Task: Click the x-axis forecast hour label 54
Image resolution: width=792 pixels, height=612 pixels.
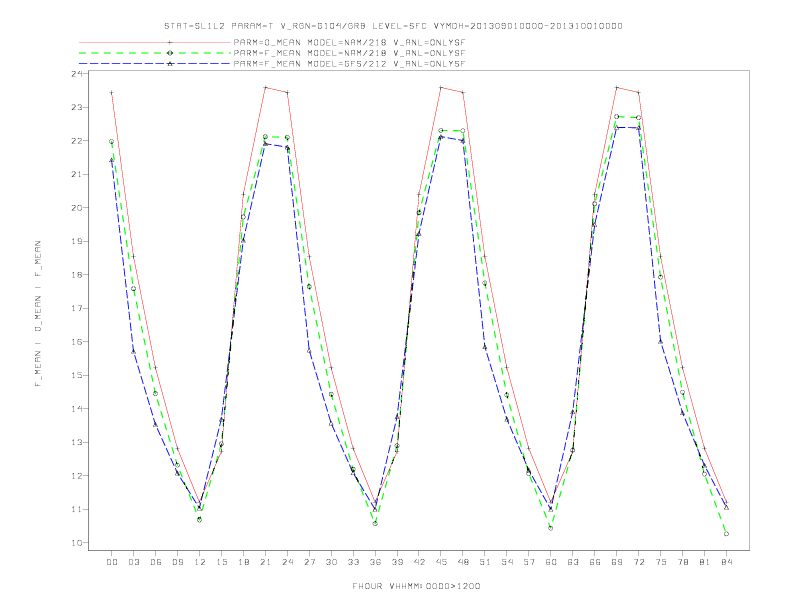Action: [507, 562]
